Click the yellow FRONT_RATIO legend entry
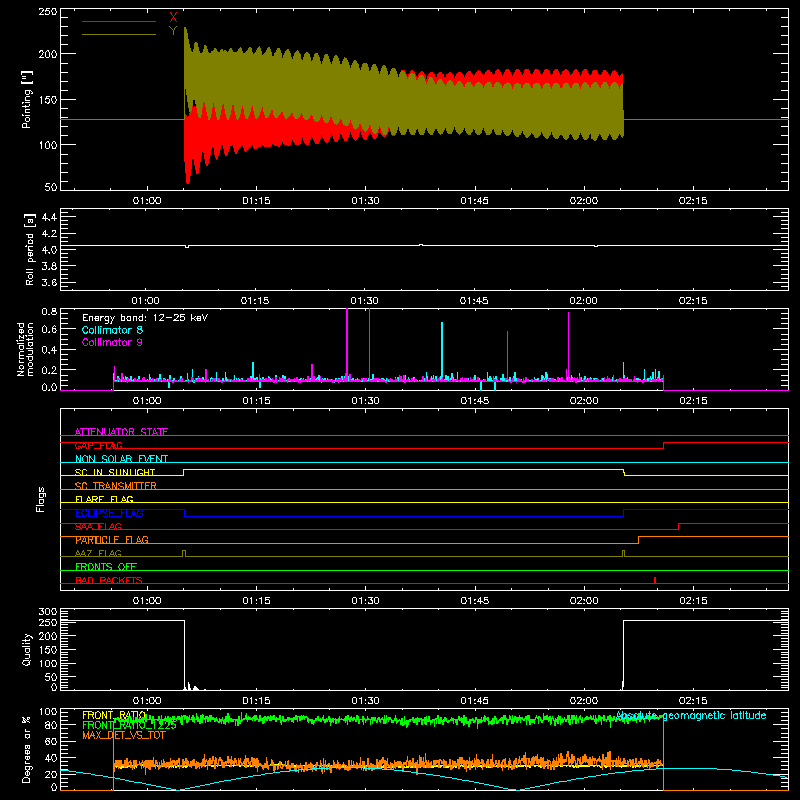This screenshot has height=800, width=800. 114,715
